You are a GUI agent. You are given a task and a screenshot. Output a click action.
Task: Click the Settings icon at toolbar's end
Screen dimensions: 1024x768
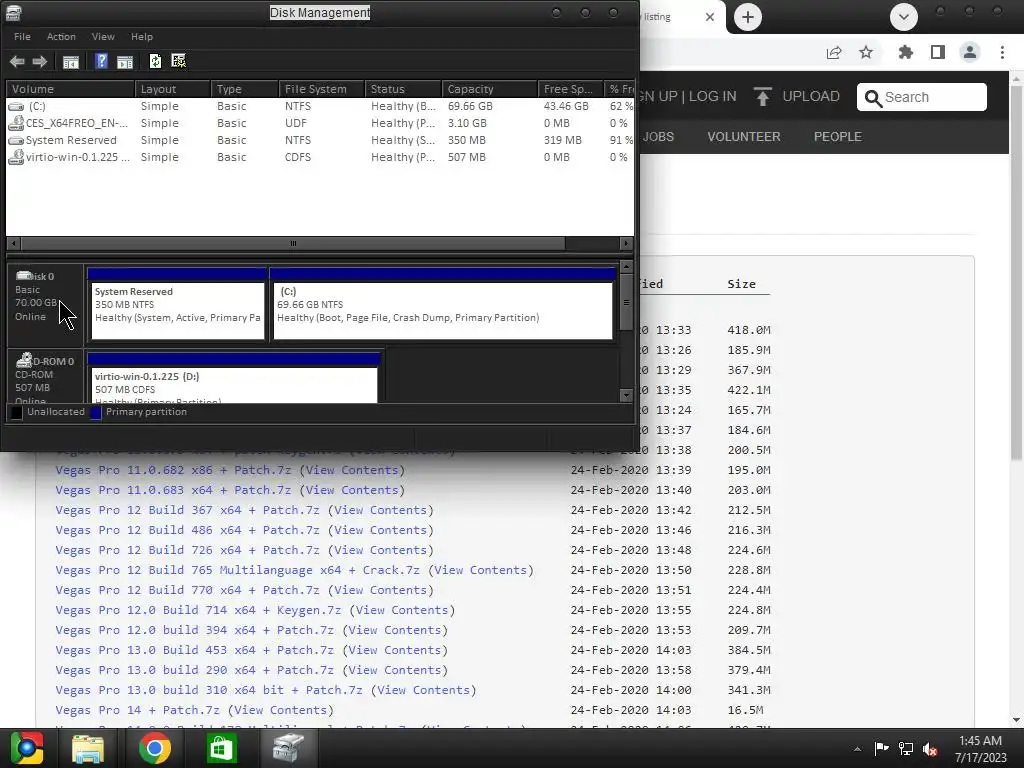(x=178, y=61)
